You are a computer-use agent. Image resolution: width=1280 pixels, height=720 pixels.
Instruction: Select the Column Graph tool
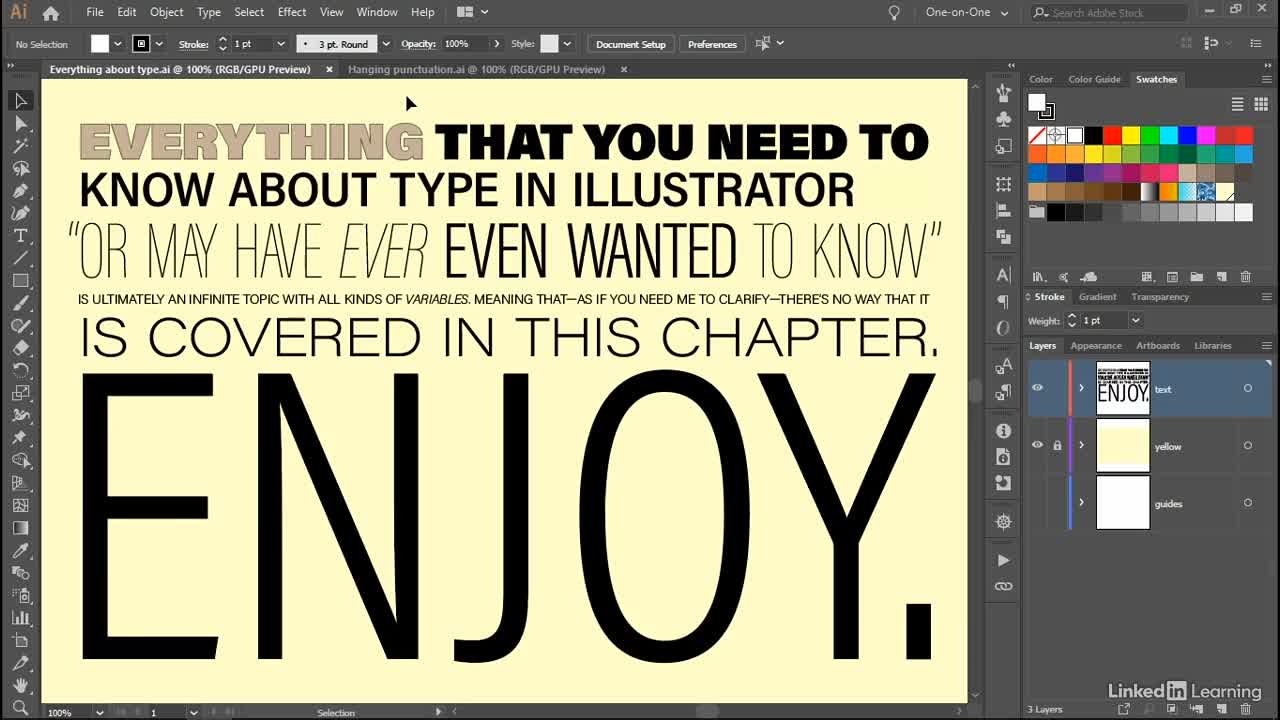[x=20, y=618]
